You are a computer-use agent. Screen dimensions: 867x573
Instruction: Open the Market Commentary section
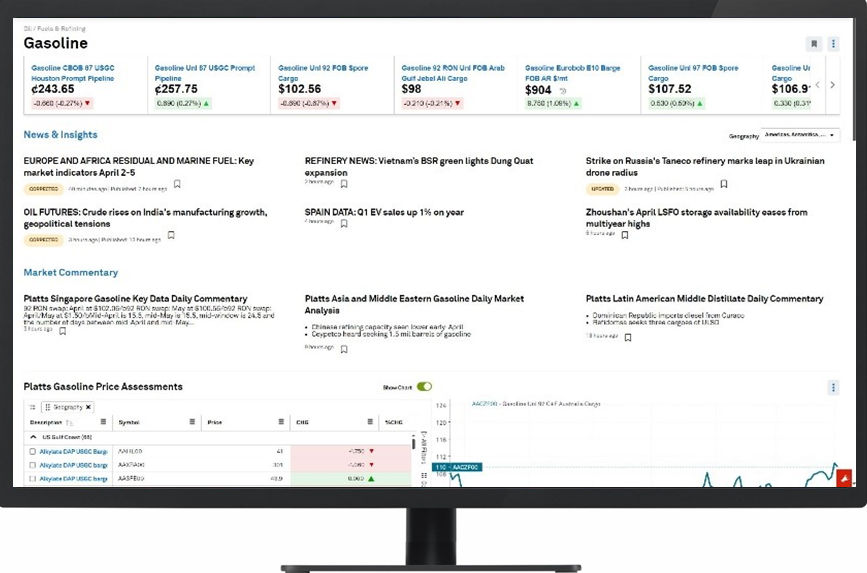click(x=71, y=272)
